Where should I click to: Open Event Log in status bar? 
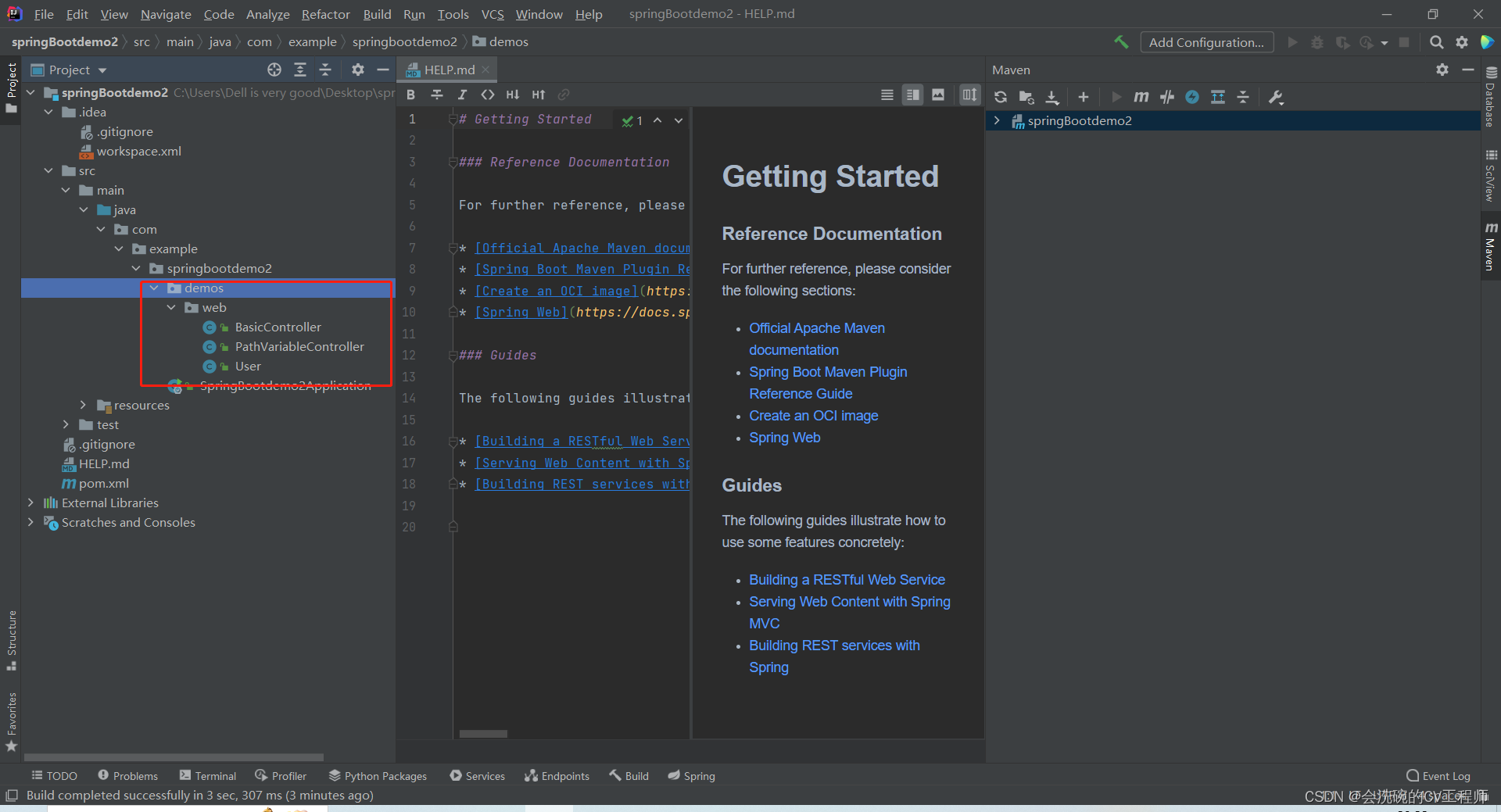[x=1438, y=775]
